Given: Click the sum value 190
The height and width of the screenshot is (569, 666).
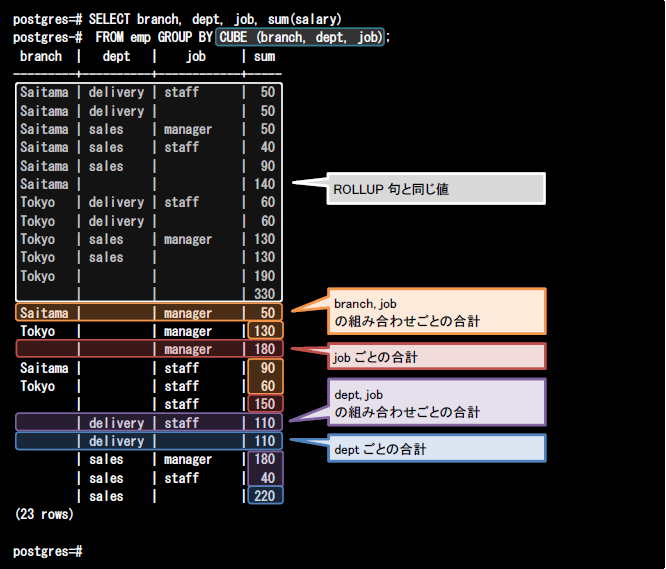Looking at the screenshot, I should pos(264,276).
